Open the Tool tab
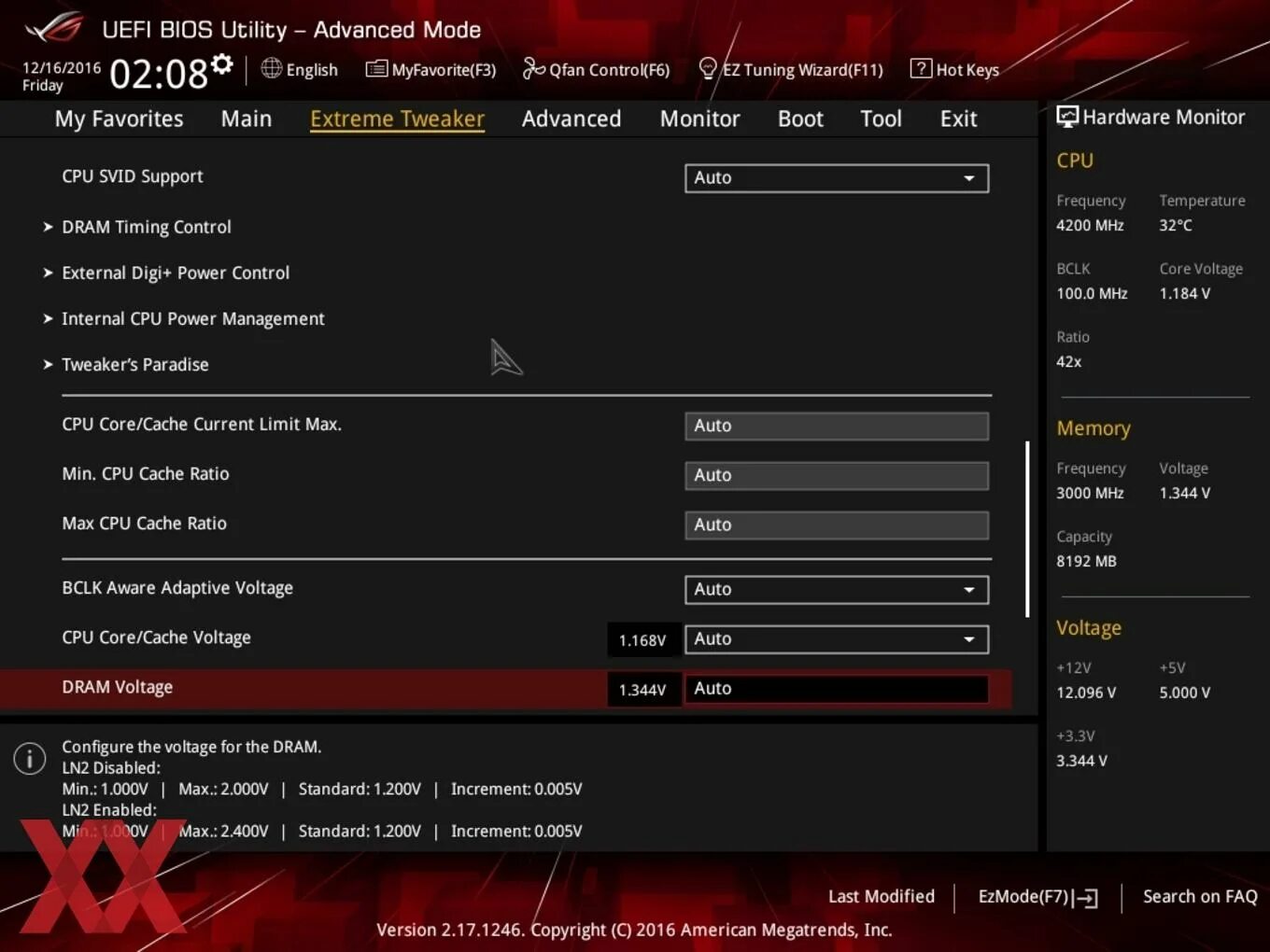Viewport: 1270px width, 952px height. pos(881,119)
